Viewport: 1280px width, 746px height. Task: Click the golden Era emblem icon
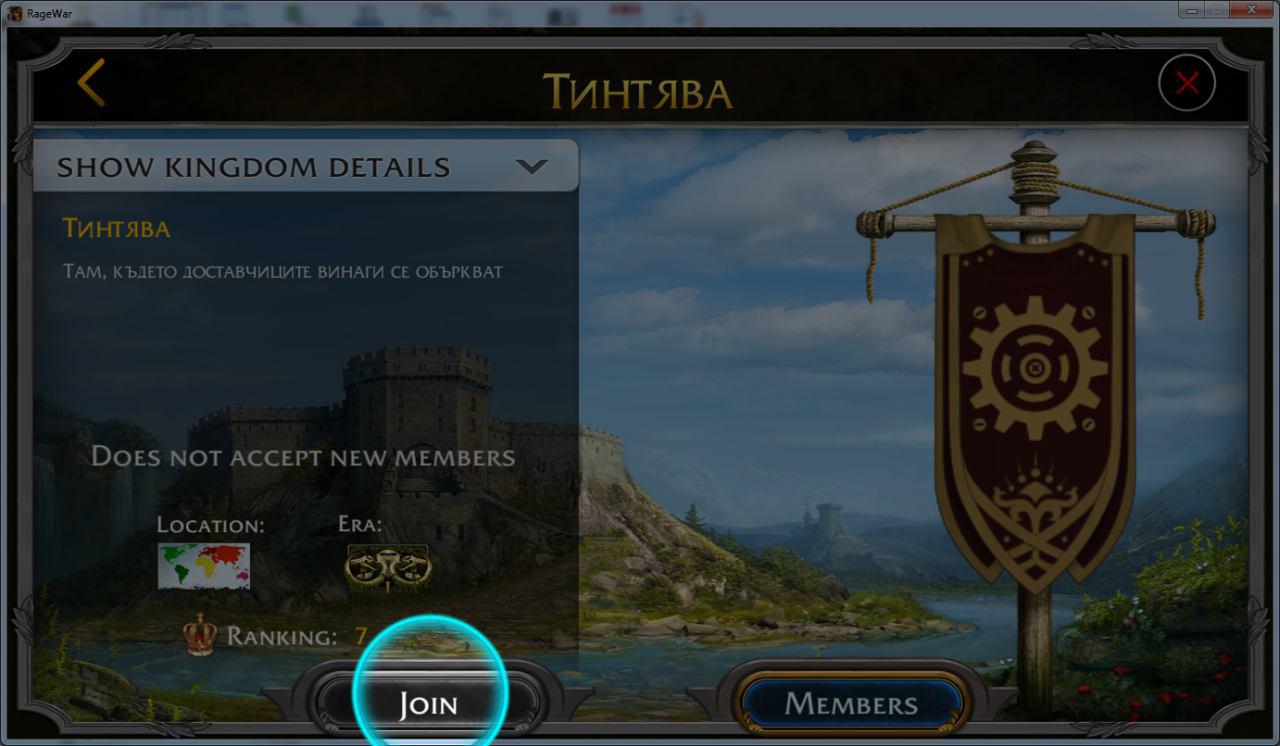pos(388,567)
